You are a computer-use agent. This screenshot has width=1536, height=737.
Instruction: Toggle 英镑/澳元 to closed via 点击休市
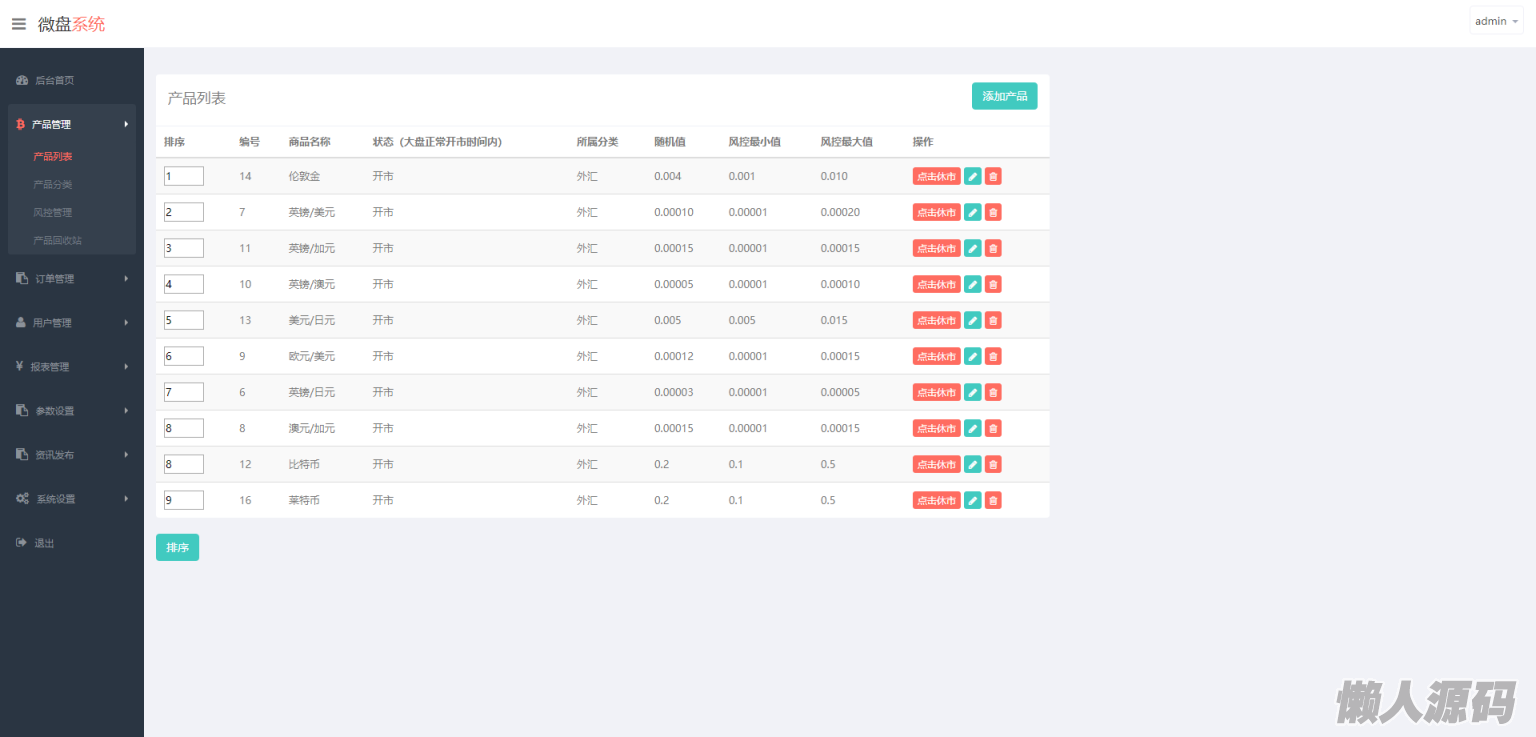coord(936,284)
